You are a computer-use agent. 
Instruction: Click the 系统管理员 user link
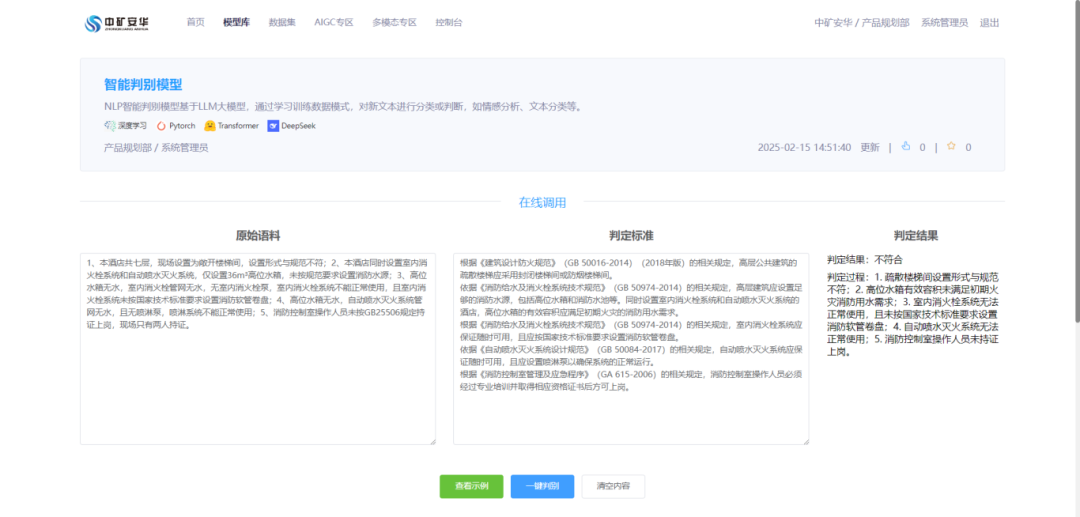point(944,22)
